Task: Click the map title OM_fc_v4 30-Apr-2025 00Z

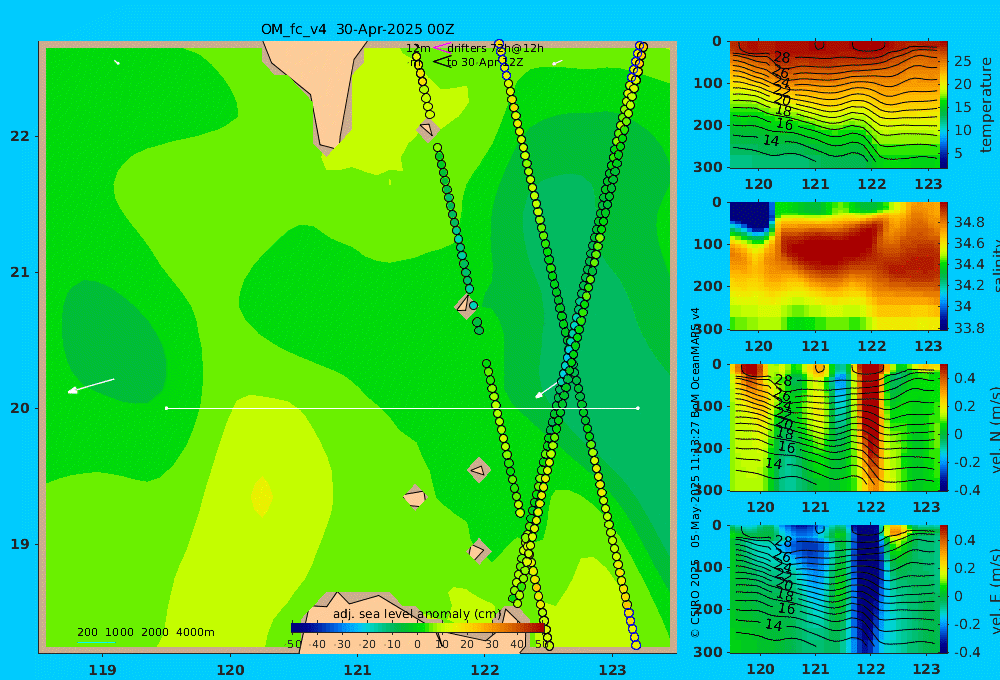Action: [x=357, y=29]
